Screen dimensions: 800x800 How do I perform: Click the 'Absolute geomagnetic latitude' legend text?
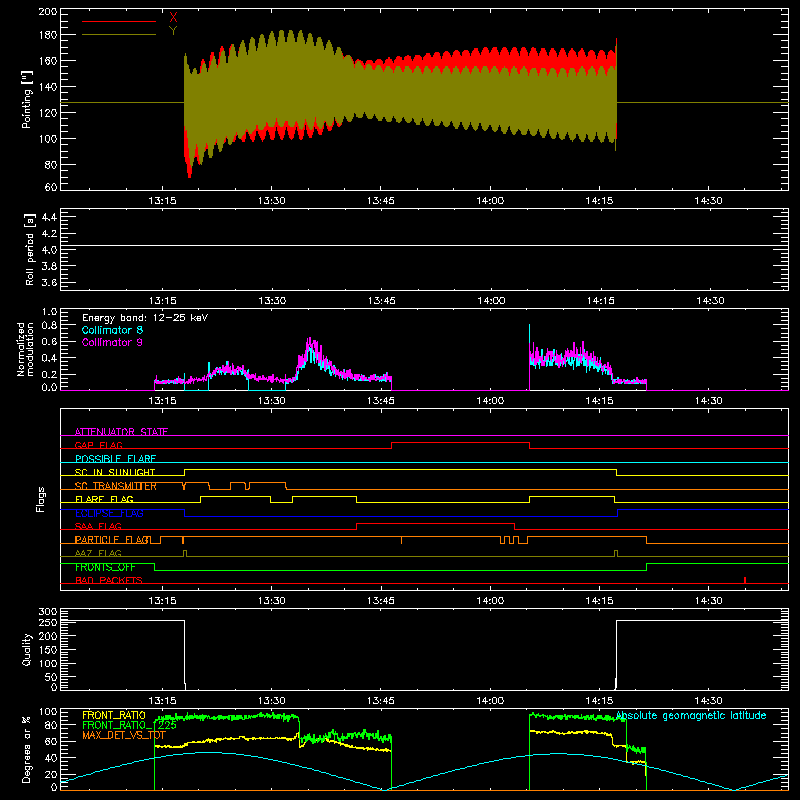tap(691, 715)
